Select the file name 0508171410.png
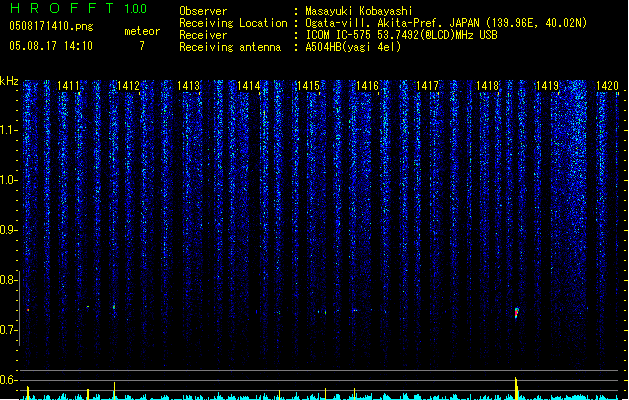The image size is (629, 400). pyautogui.click(x=51, y=27)
